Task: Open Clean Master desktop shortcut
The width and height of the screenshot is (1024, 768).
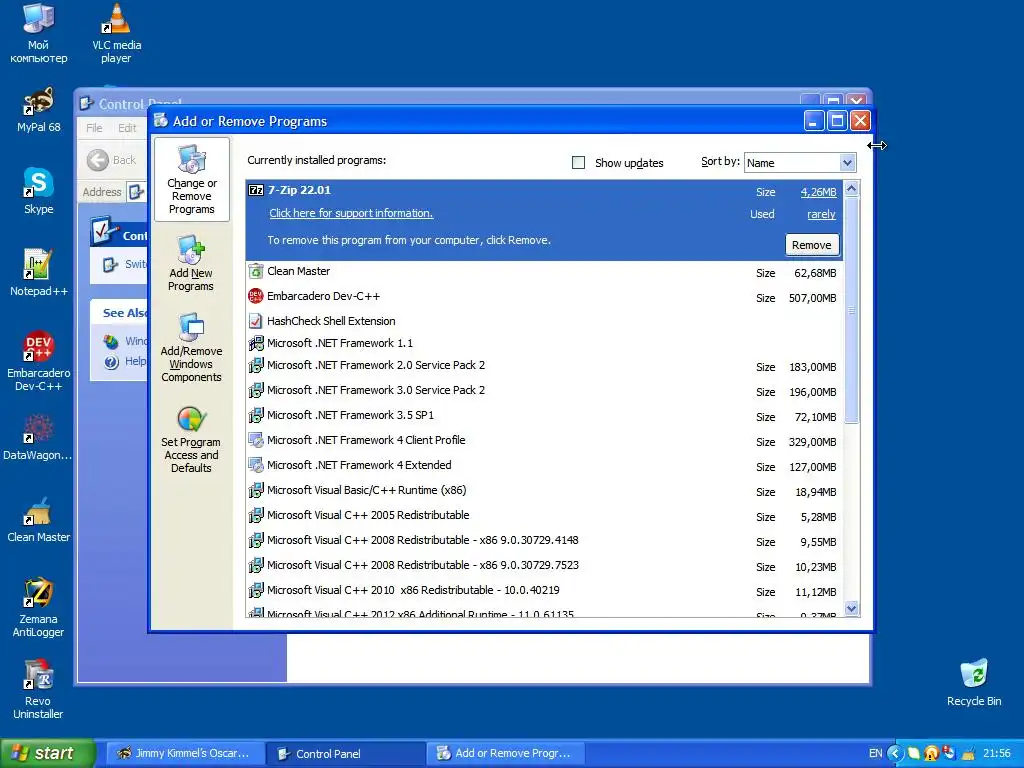Action: coord(39,511)
